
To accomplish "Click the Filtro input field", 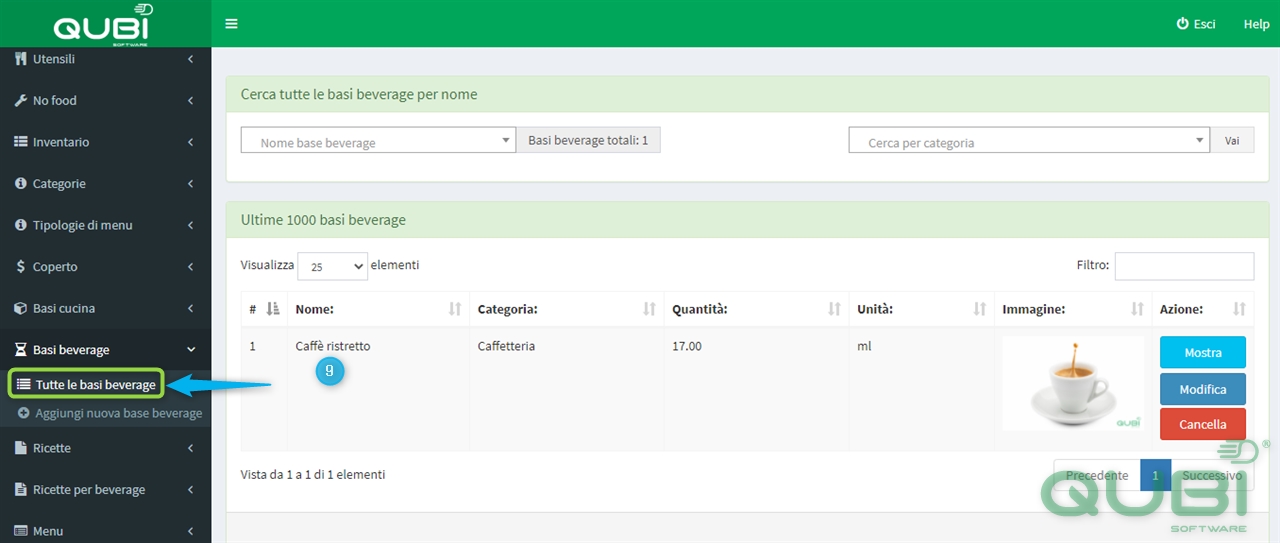I will pyautogui.click(x=1184, y=266).
